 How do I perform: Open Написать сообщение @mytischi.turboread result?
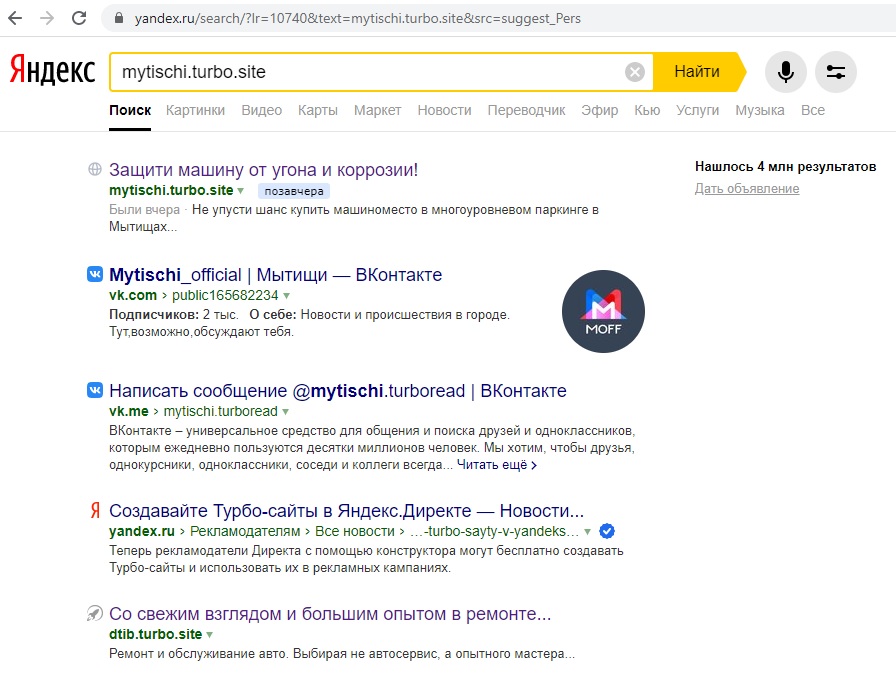(338, 391)
